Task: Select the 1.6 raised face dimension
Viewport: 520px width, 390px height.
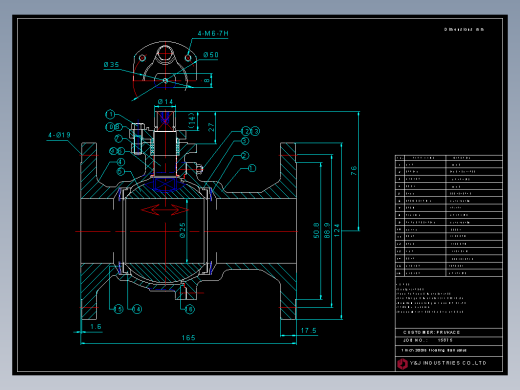Action: tap(96, 327)
